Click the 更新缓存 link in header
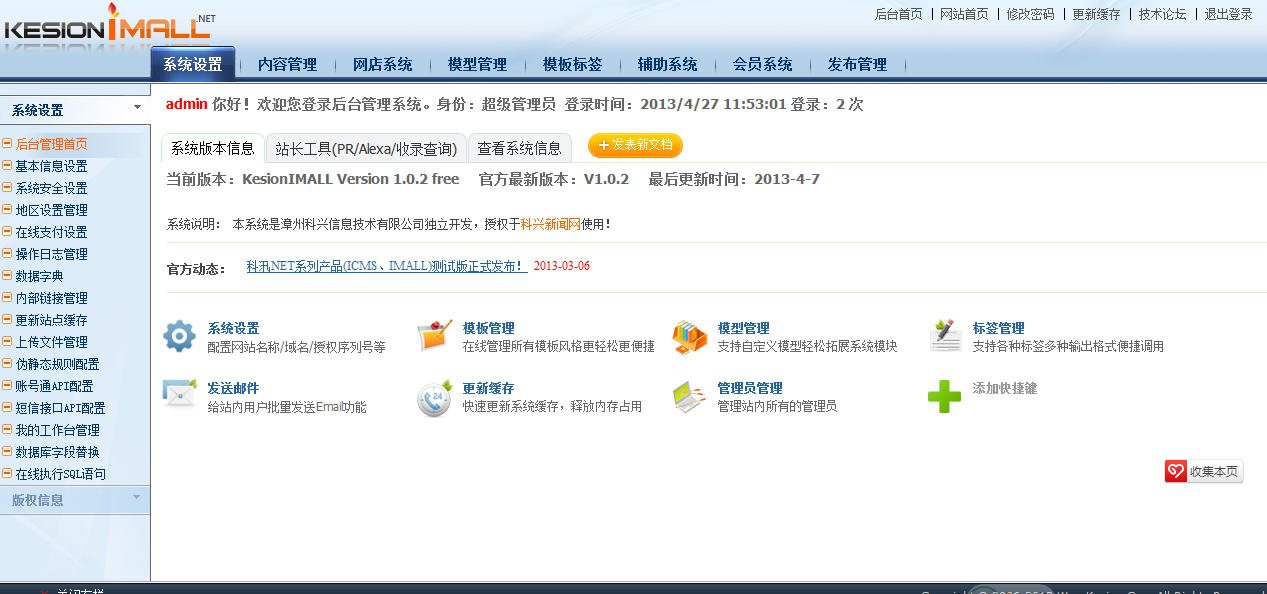The width and height of the screenshot is (1267, 594). [1096, 14]
